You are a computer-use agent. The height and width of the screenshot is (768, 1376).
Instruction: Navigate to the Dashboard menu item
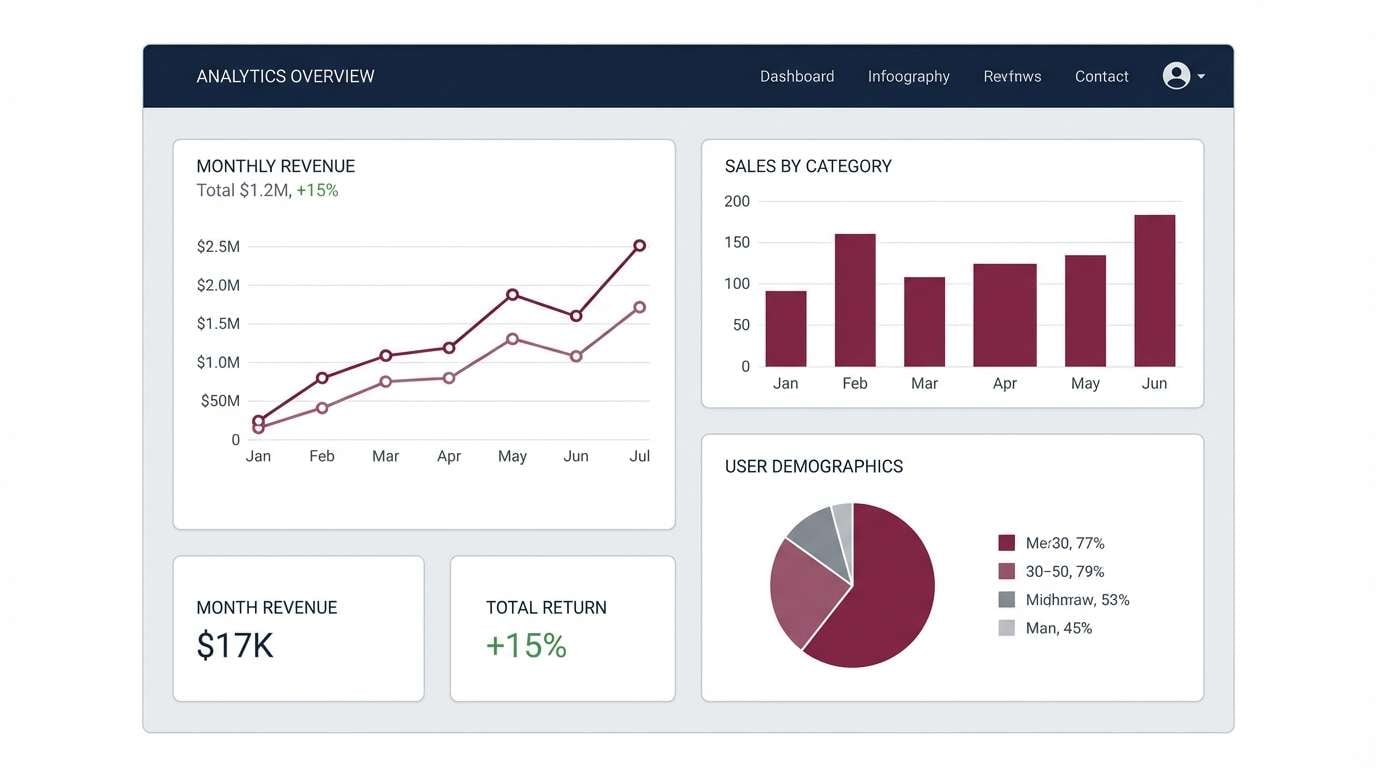797,76
